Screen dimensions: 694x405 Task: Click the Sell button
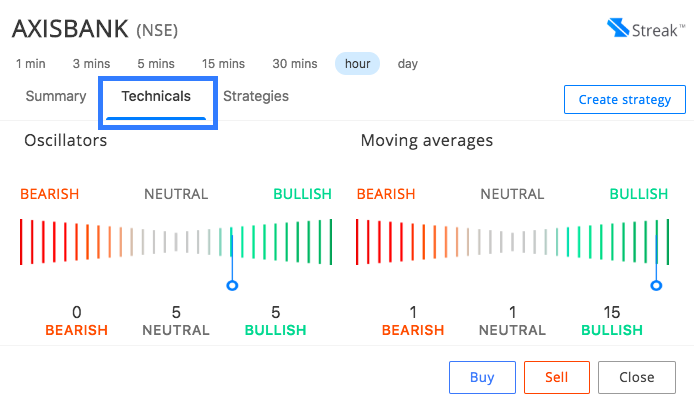pyautogui.click(x=556, y=377)
